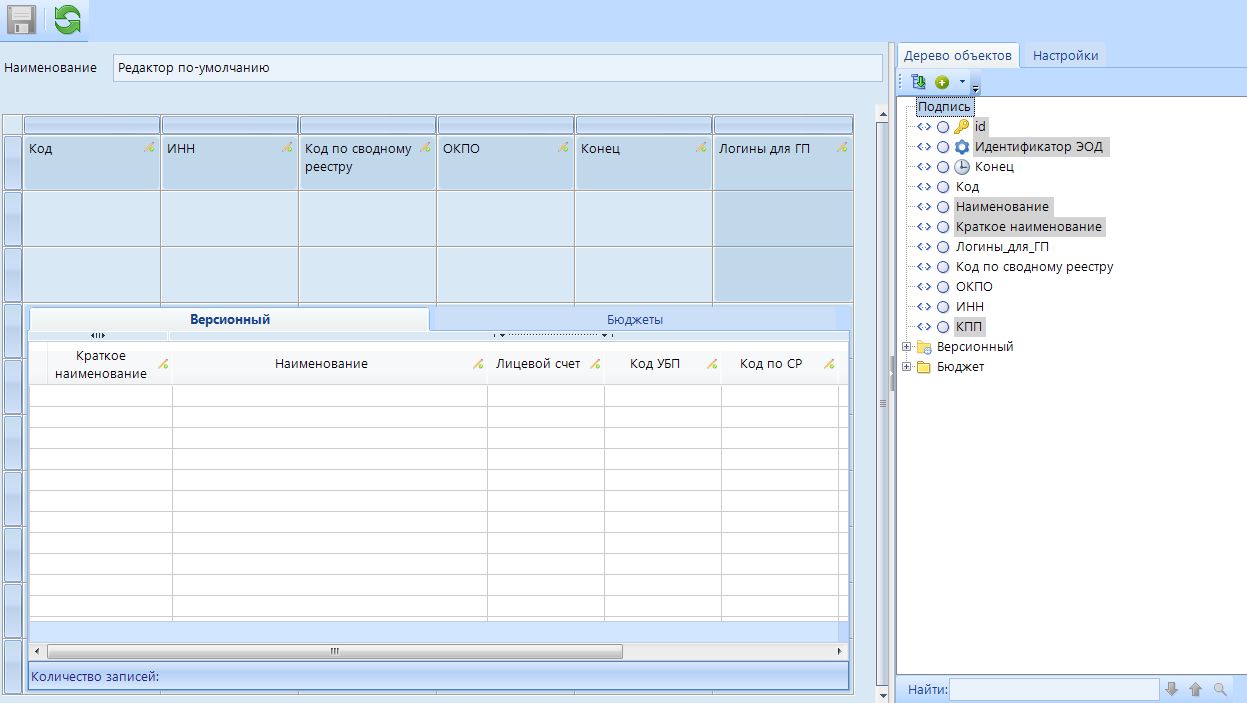The width and height of the screenshot is (1247, 703).
Task: Click the horizontal scrollbar in Версионный grid
Action: coord(335,651)
